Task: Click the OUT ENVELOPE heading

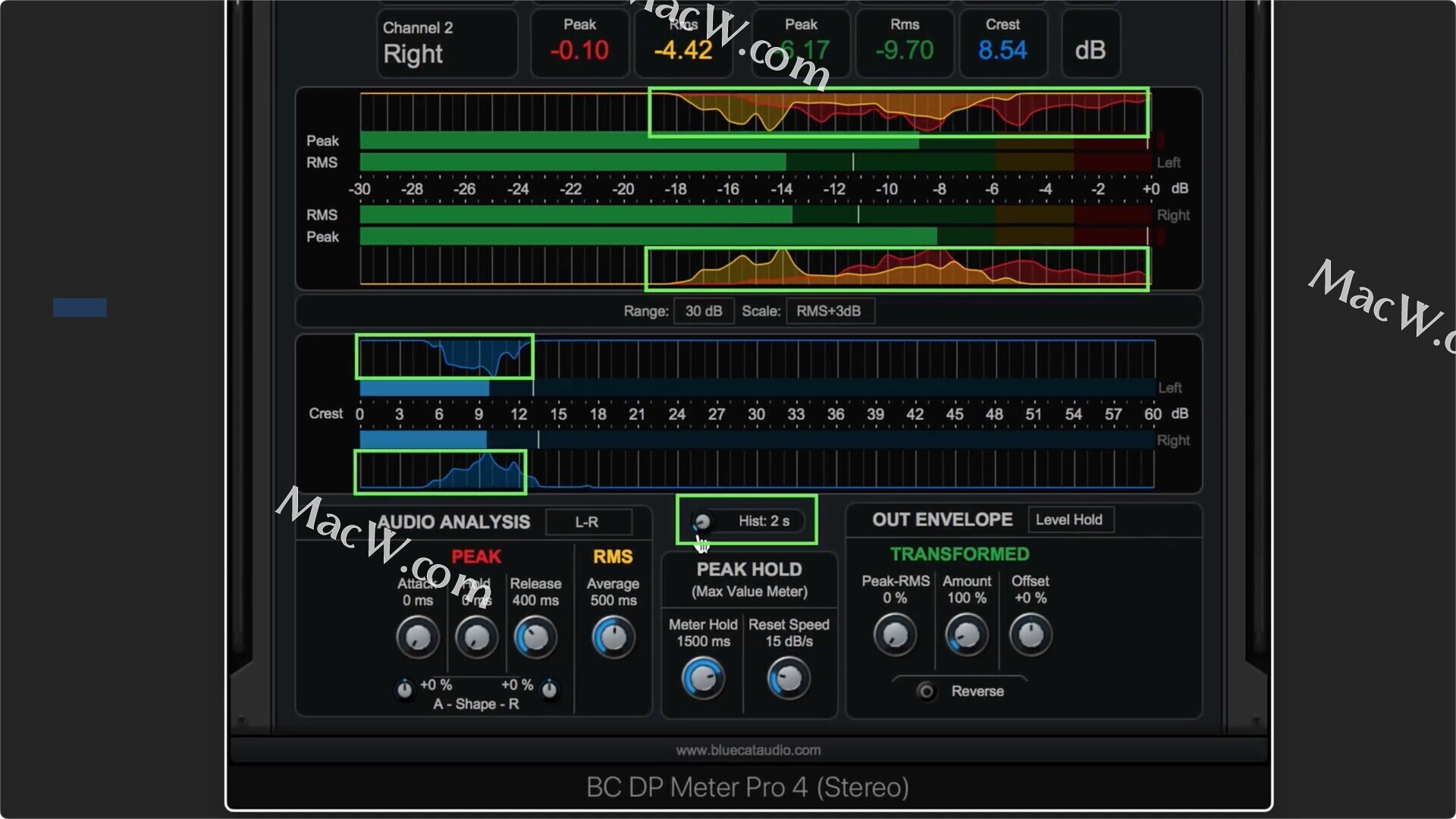Action: click(x=942, y=519)
